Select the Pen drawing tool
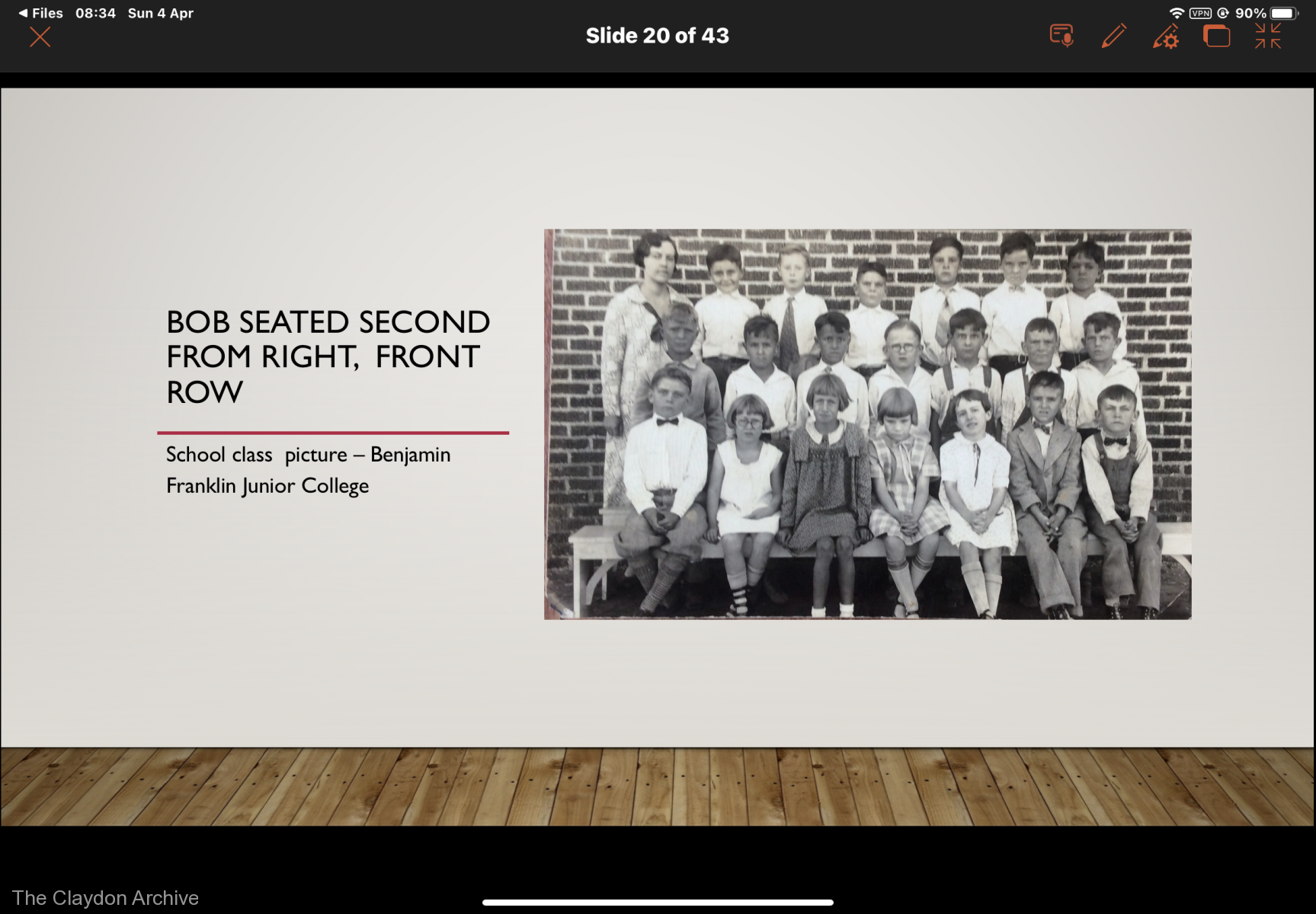Screen dimensions: 1316x914 pos(1113,36)
